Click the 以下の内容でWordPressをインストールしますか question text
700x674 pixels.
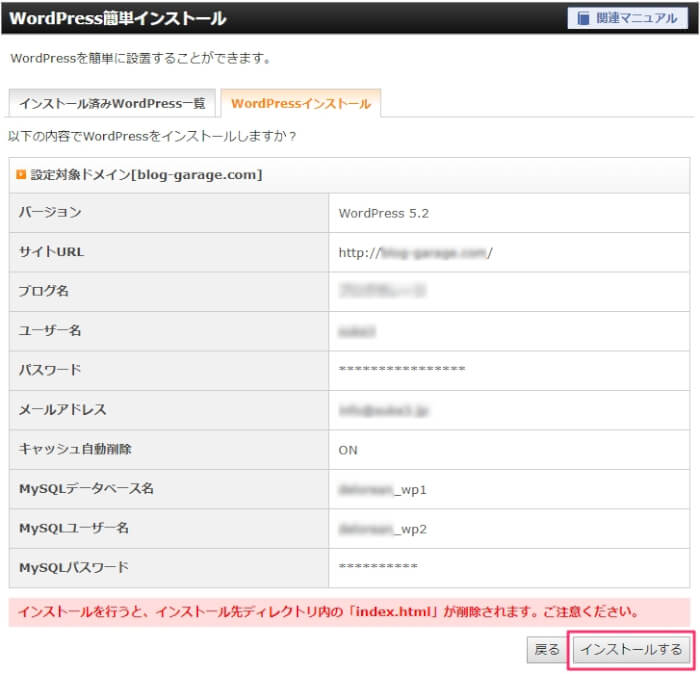[x=152, y=136]
